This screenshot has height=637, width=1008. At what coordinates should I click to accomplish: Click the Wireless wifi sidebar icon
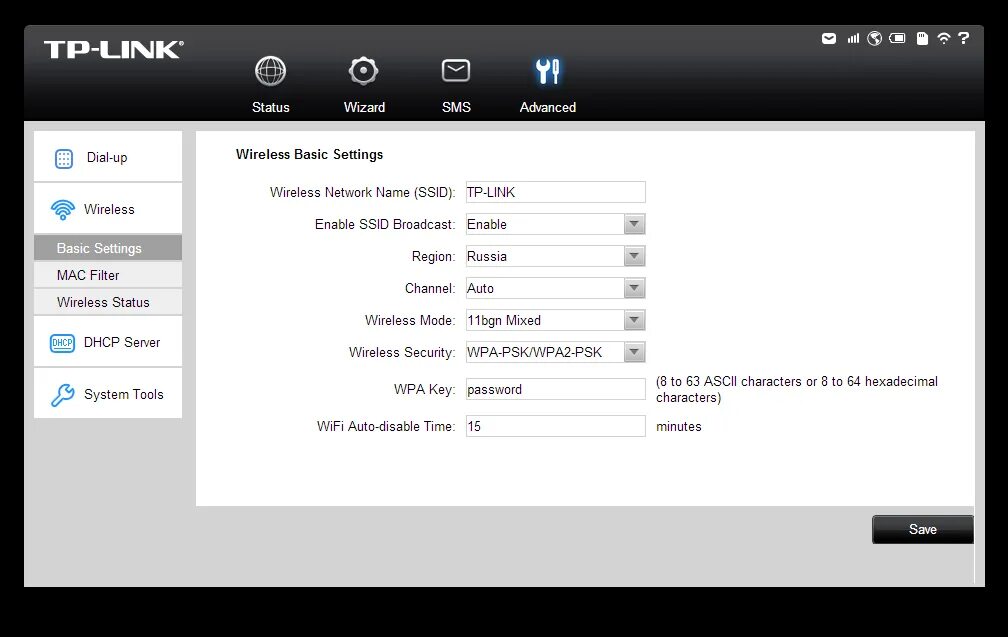(62, 210)
